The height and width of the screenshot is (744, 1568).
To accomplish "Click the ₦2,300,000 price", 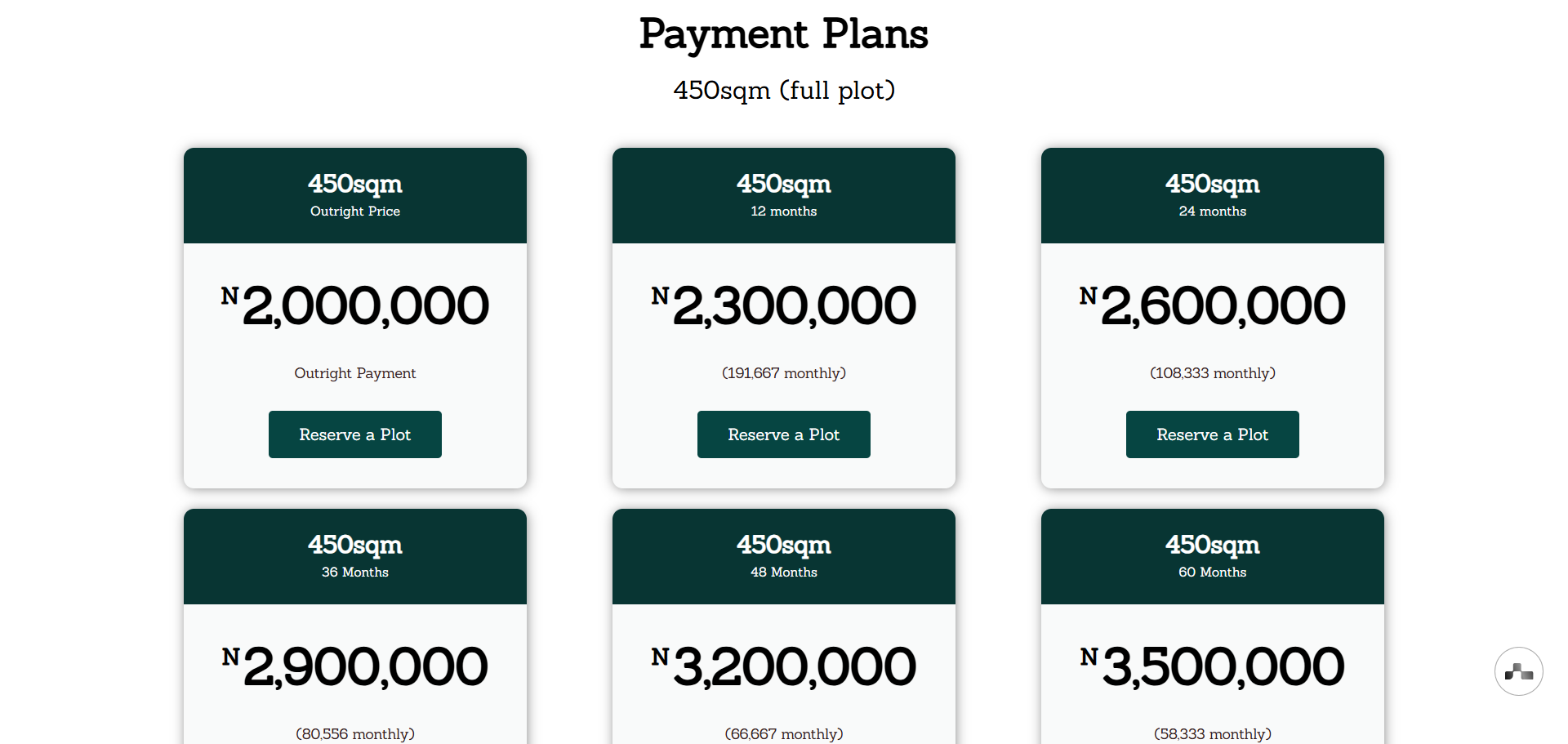I will click(x=783, y=305).
